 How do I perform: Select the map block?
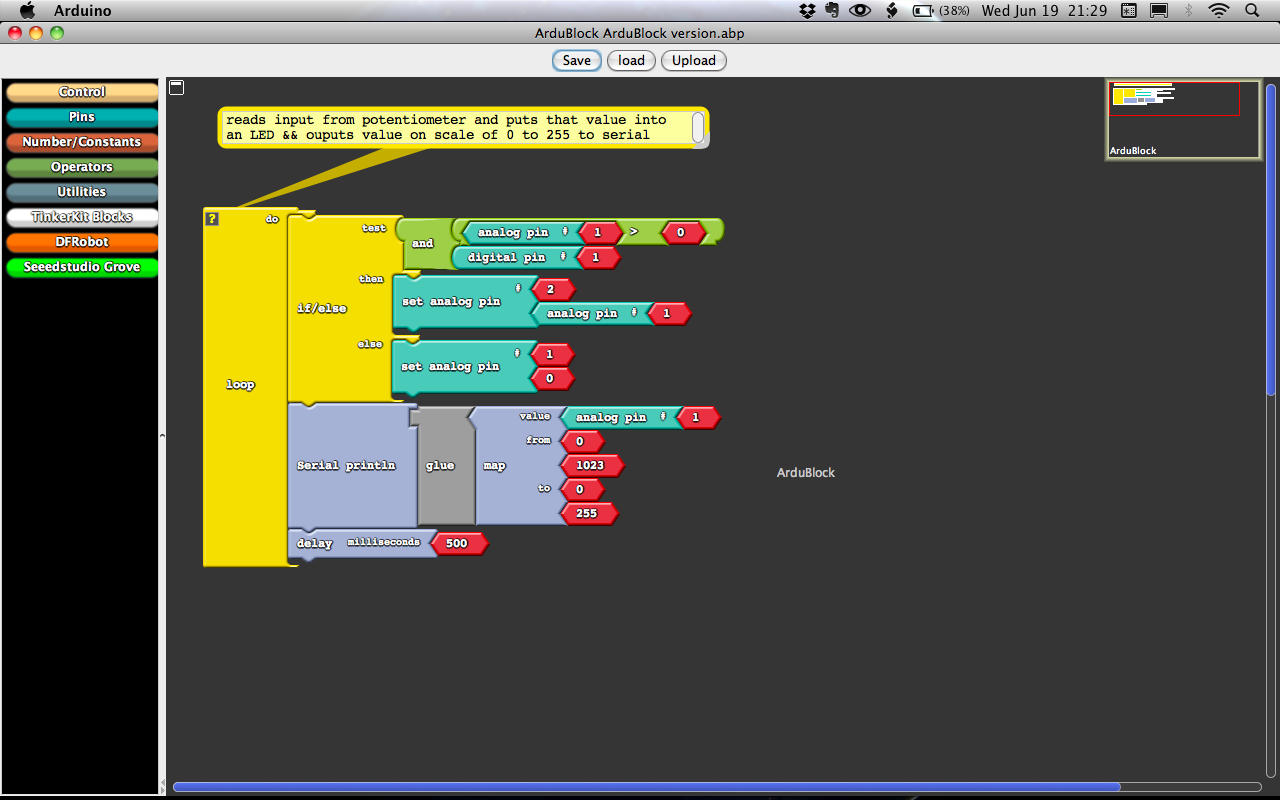[495, 465]
